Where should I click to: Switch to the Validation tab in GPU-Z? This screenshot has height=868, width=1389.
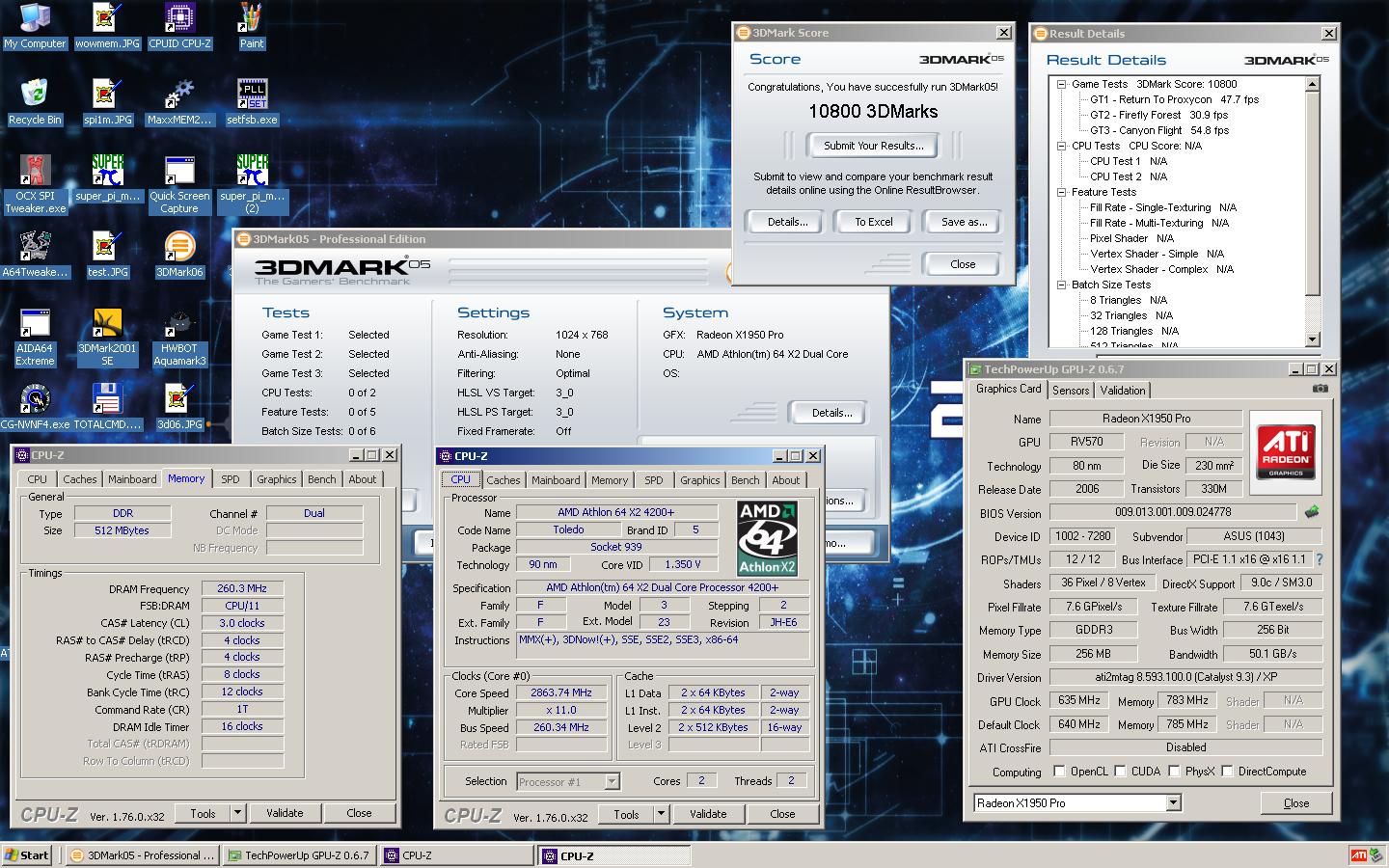click(x=1123, y=390)
